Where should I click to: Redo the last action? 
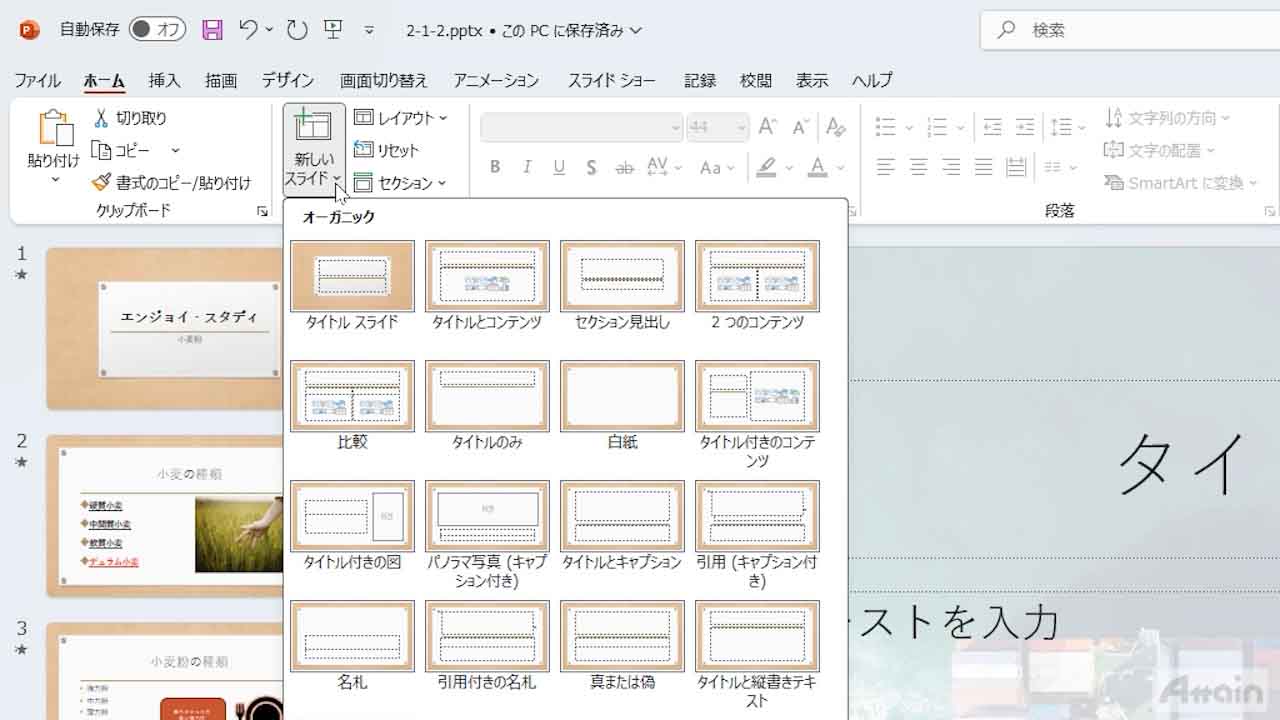(297, 30)
